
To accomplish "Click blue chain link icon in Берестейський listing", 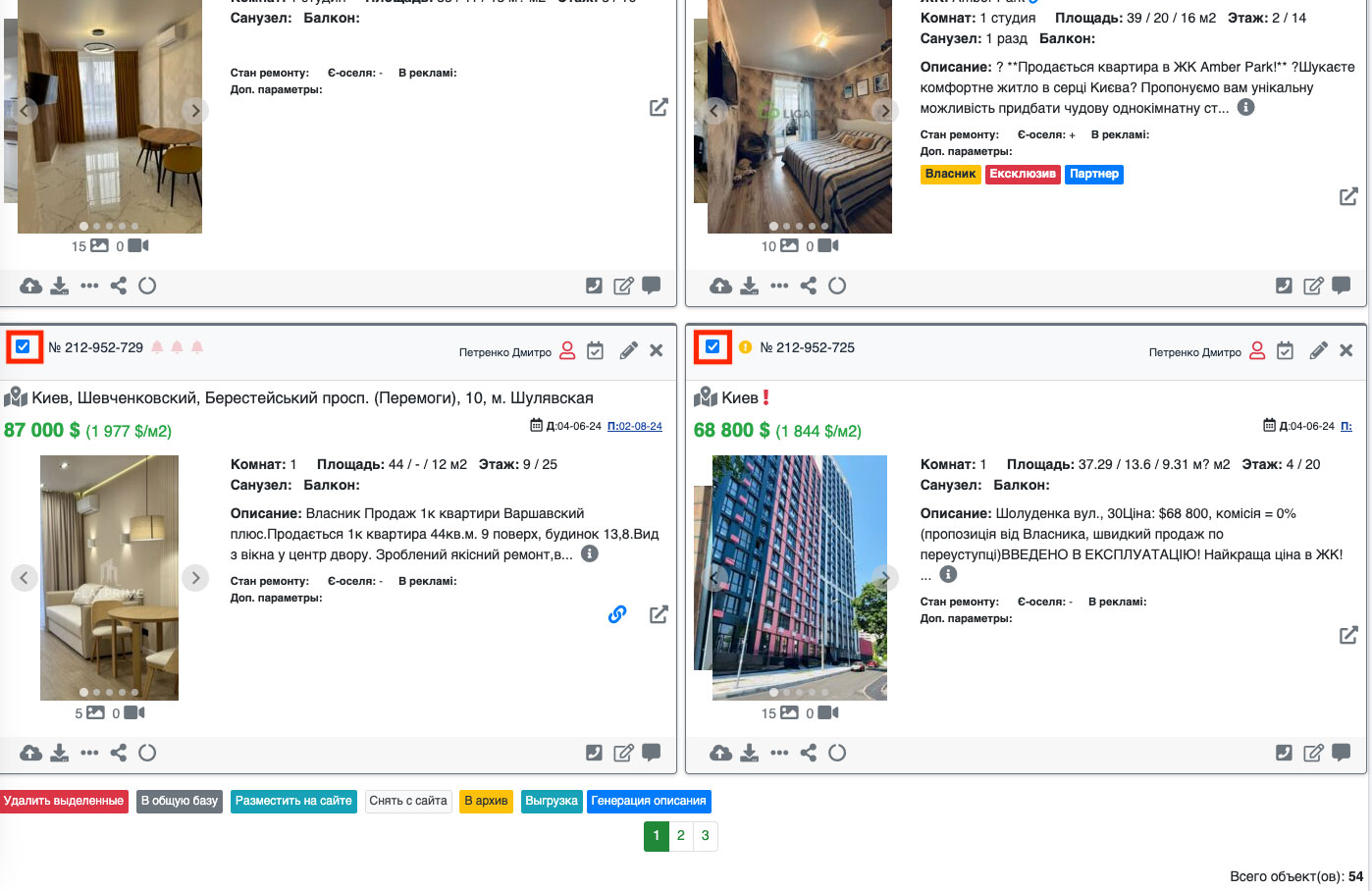I will (617, 614).
